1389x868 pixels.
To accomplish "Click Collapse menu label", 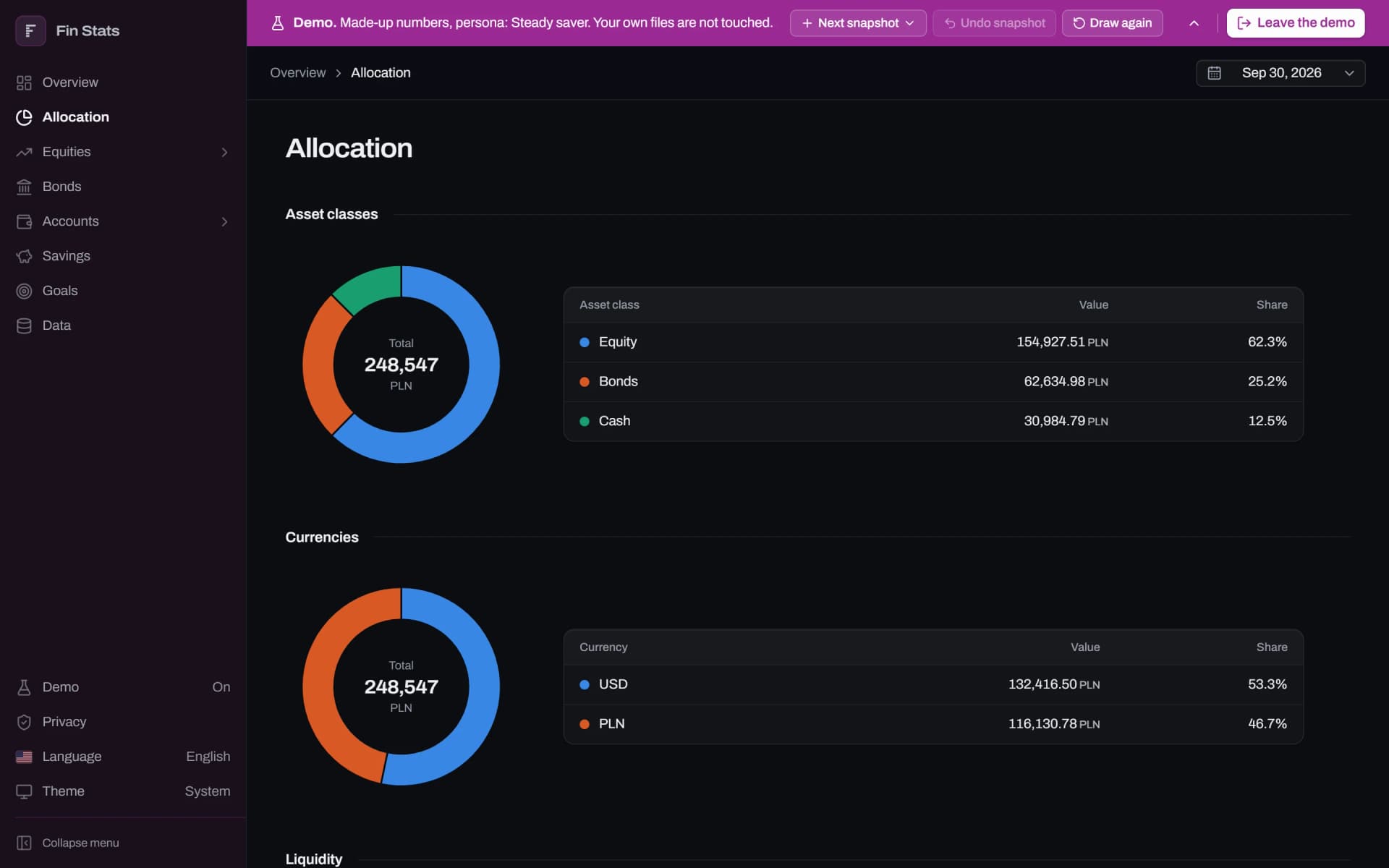I will [80, 843].
